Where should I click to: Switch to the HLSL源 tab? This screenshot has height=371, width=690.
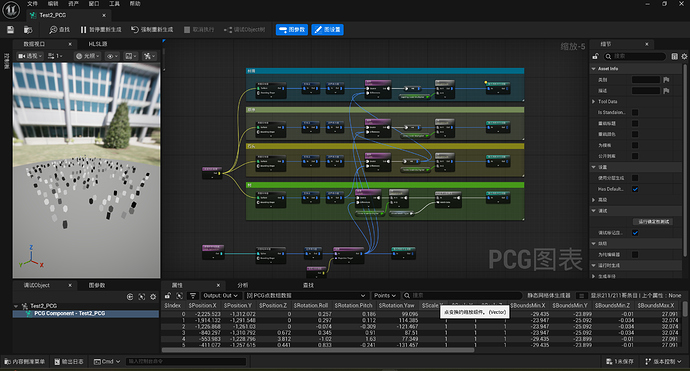click(98, 44)
